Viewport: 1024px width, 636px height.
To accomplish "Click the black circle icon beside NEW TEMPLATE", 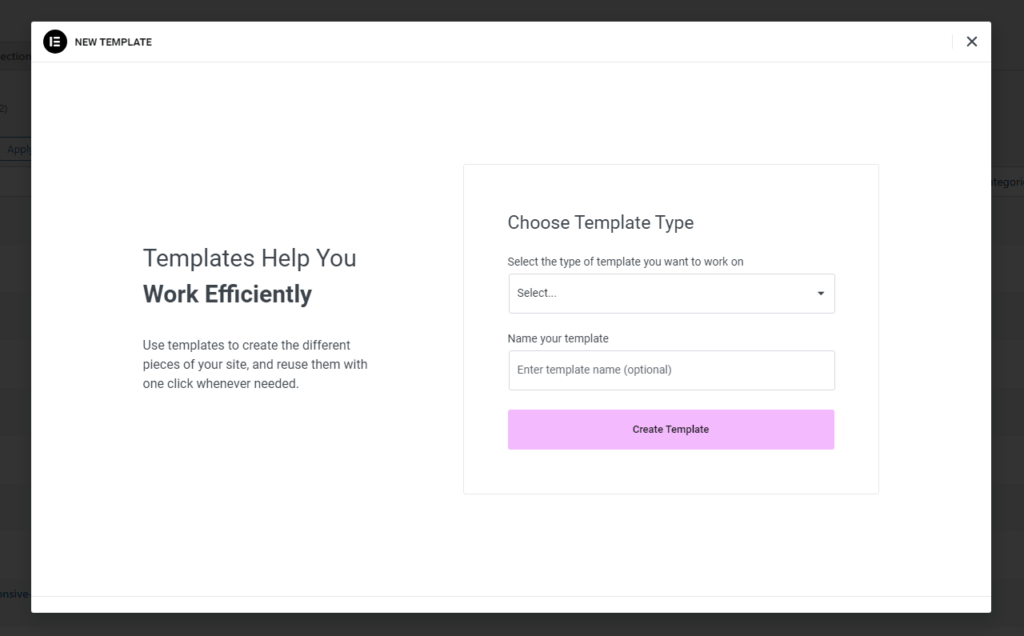I will point(55,42).
